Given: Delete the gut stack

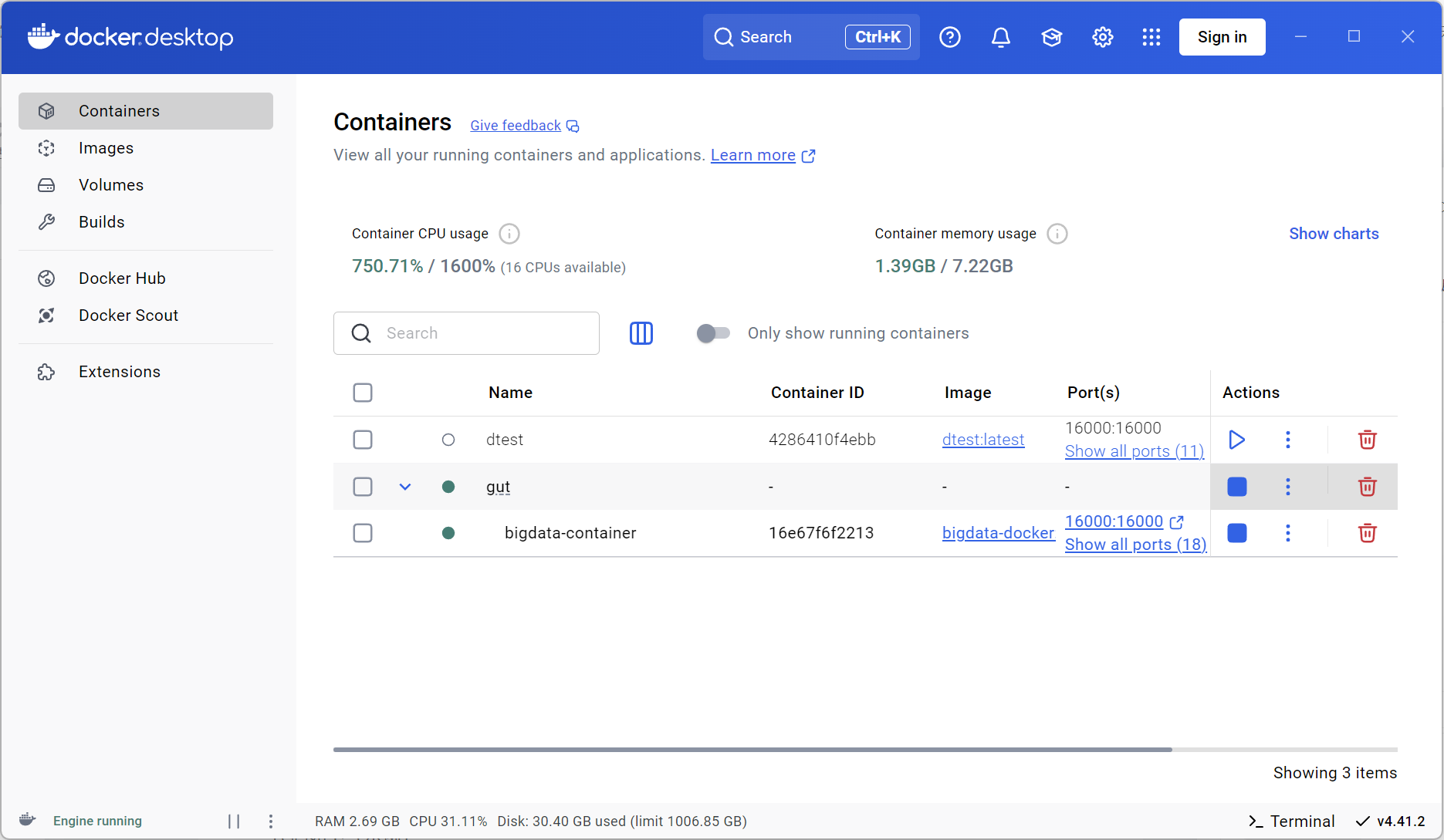Looking at the screenshot, I should point(1368,487).
